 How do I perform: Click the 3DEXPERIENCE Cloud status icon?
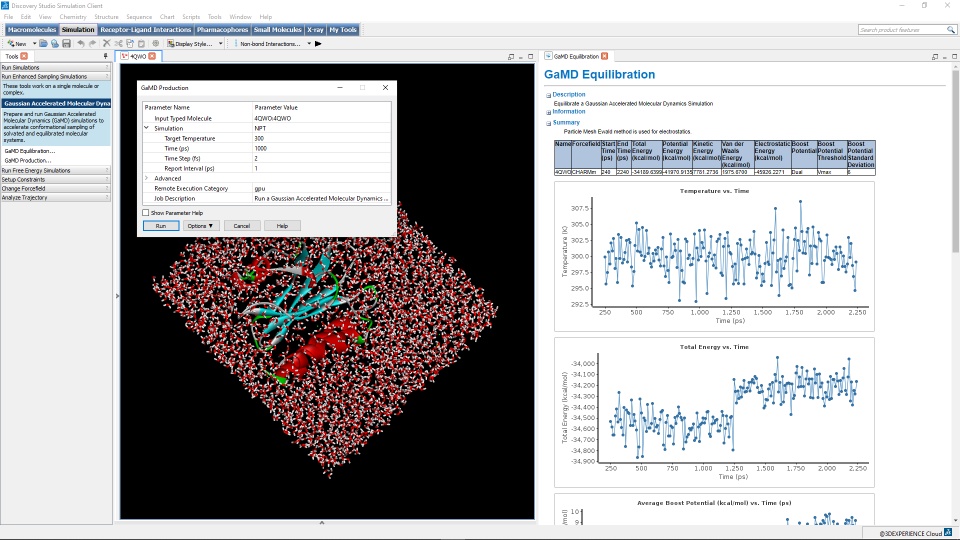point(948,533)
